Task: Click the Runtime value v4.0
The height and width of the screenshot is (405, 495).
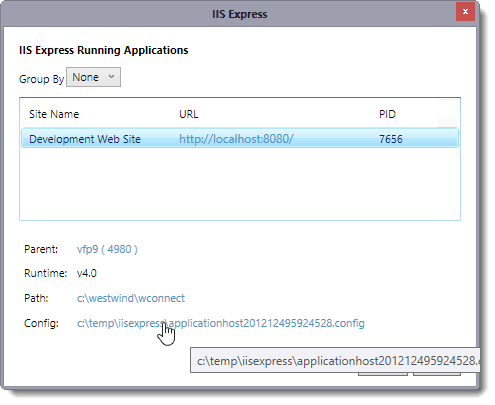Action: point(87,273)
